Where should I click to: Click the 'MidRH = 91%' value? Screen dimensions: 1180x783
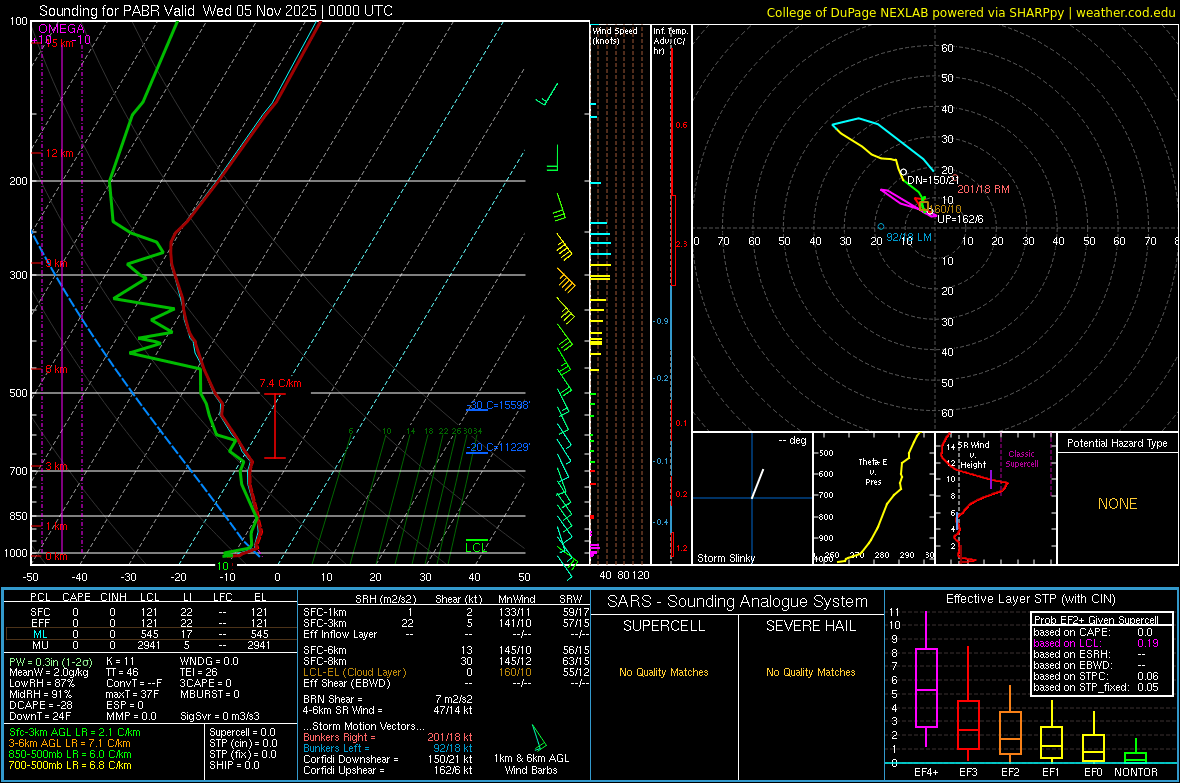pos(40,694)
